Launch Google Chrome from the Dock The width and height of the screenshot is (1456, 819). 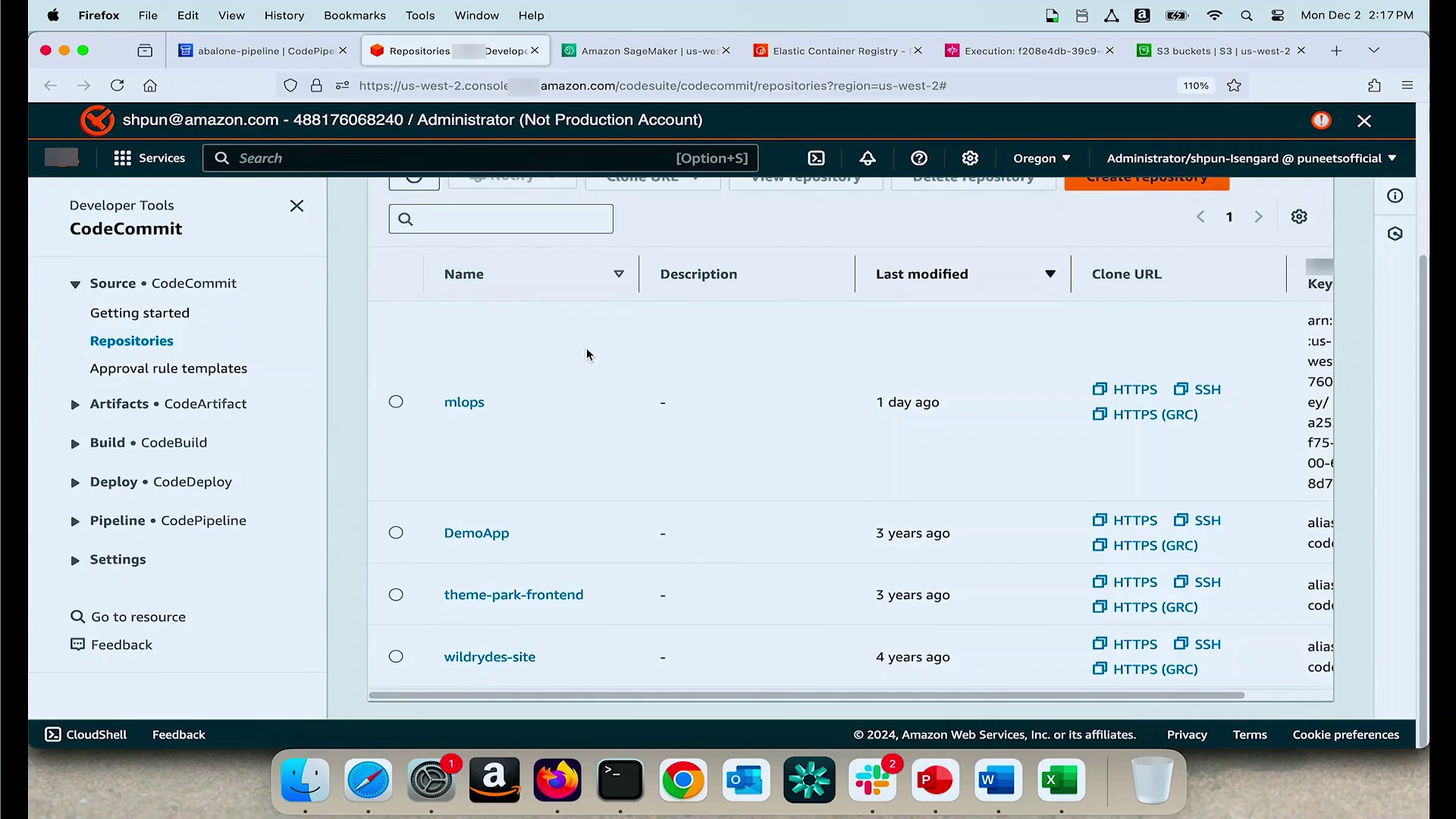coord(683,780)
